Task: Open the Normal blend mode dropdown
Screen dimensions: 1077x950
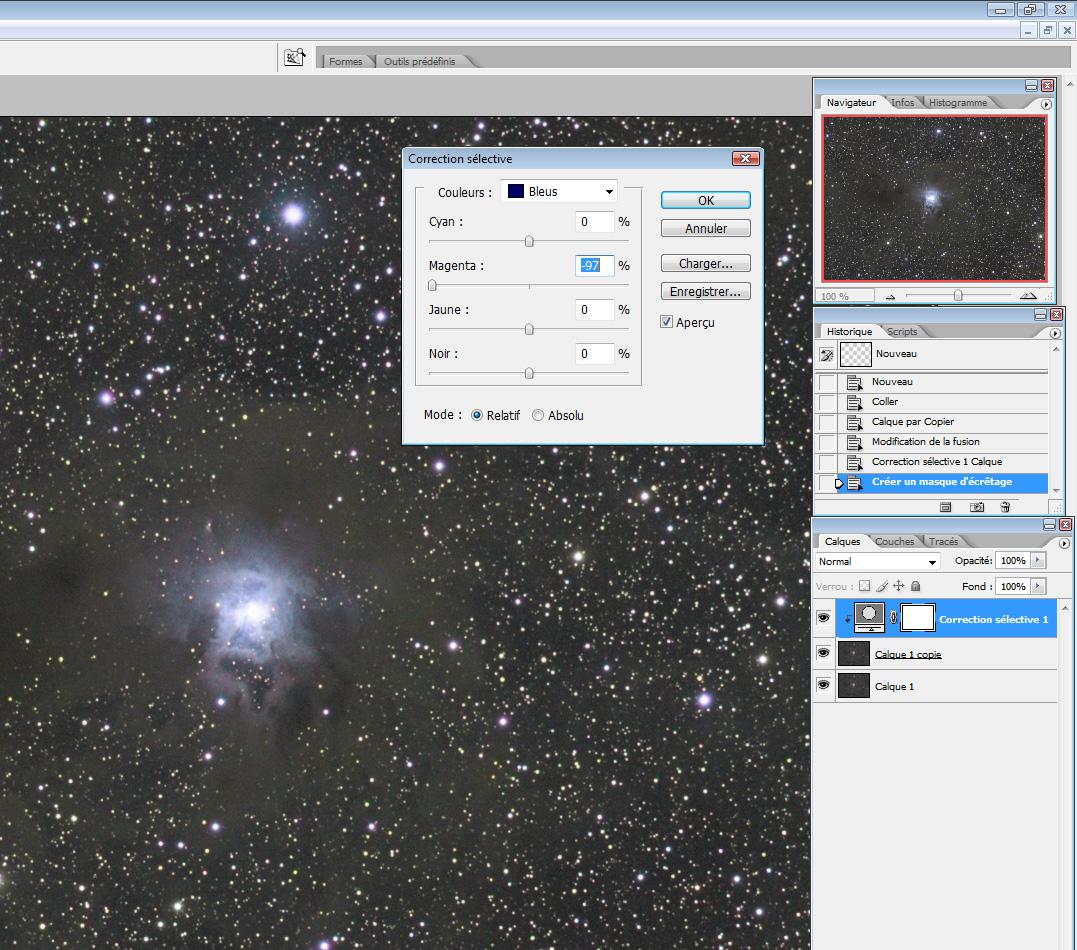Action: (x=878, y=562)
